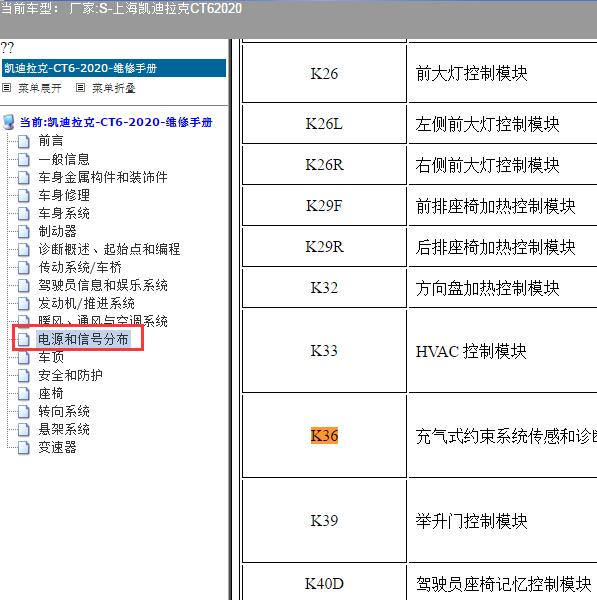Click the K32 code cell
This screenshot has height=600, width=597.
[x=324, y=288]
